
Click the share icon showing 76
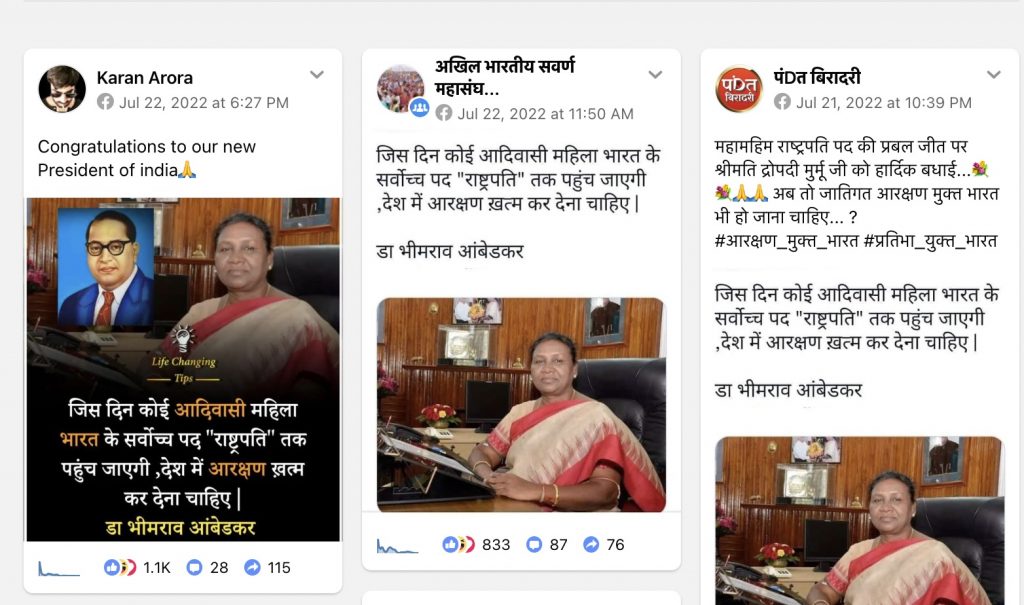tap(591, 544)
